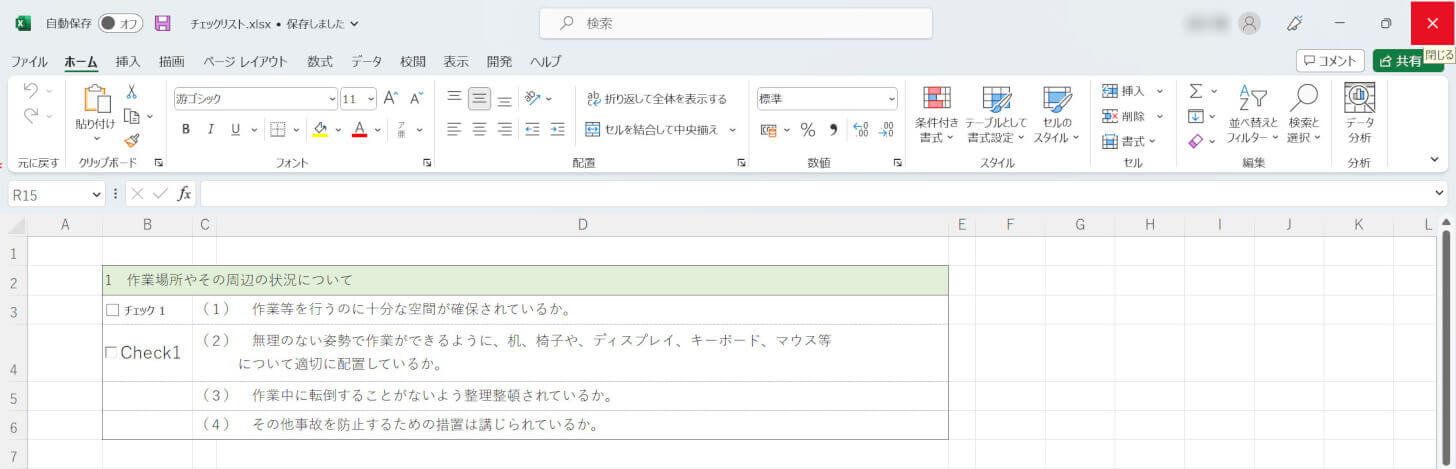Open the データ分析 tool
Image resolution: width=1456 pixels, height=469 pixels.
[1359, 112]
